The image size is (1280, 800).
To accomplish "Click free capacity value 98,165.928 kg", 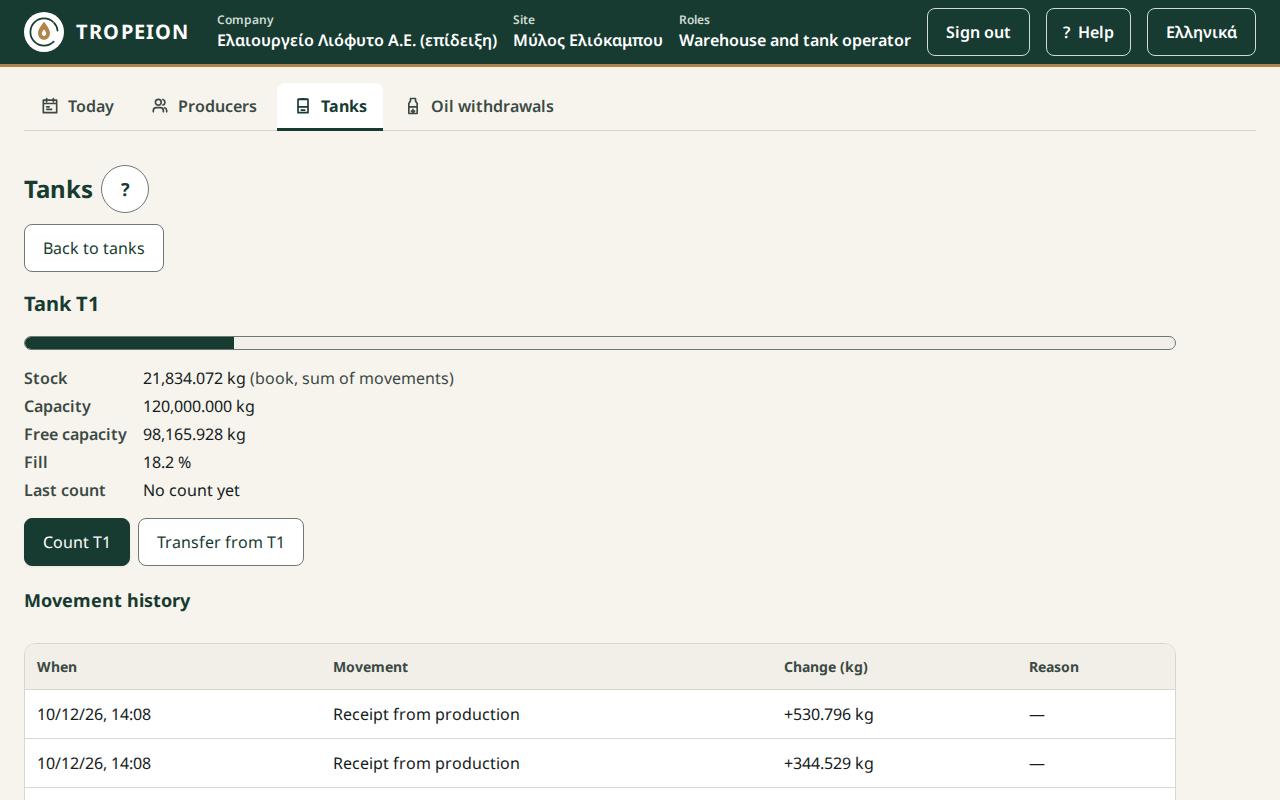I will pos(194,434).
